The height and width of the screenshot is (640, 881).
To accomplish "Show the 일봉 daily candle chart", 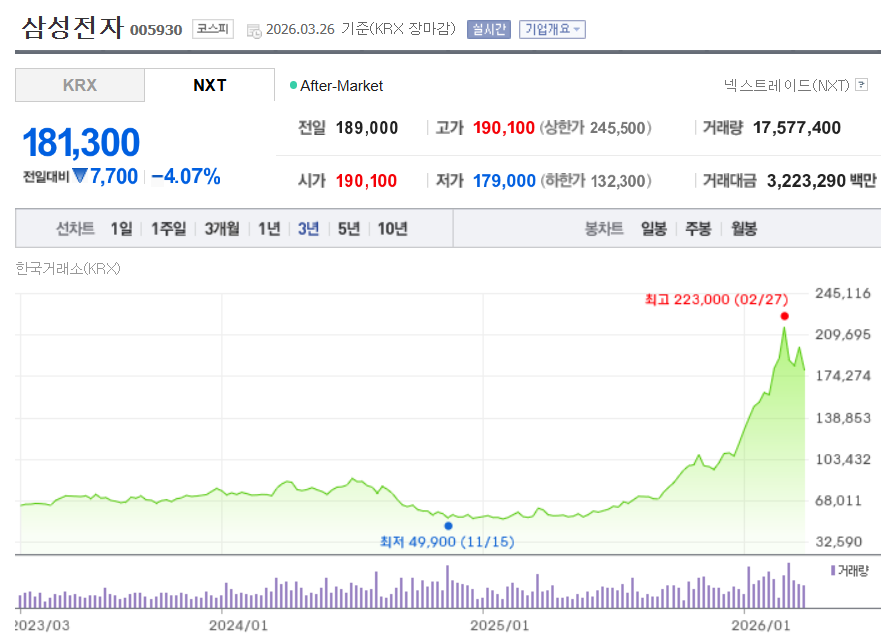I will (x=654, y=229).
